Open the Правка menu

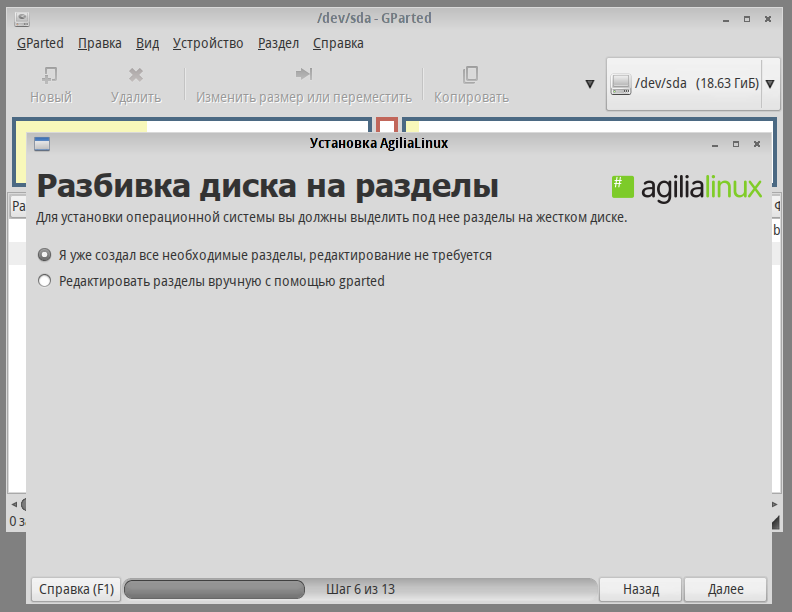tap(100, 43)
